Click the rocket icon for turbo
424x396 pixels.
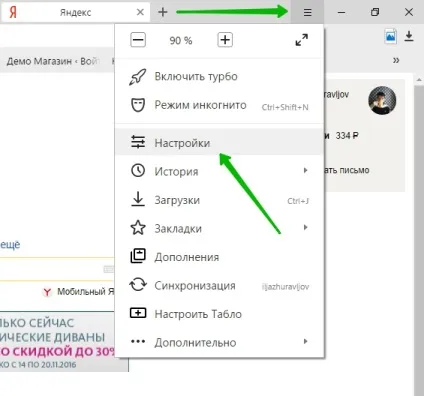(138, 77)
